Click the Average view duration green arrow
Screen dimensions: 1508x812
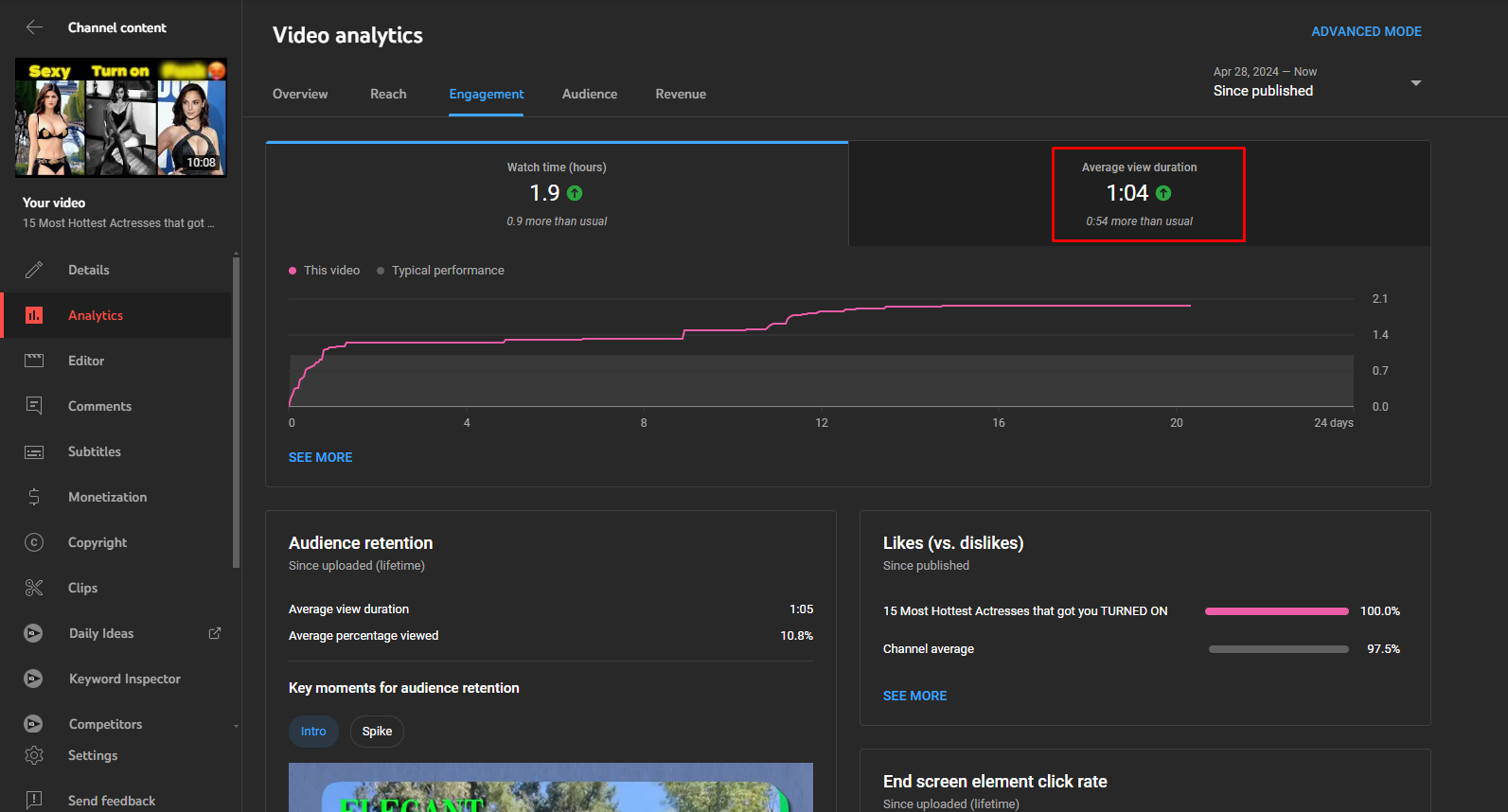click(1163, 193)
